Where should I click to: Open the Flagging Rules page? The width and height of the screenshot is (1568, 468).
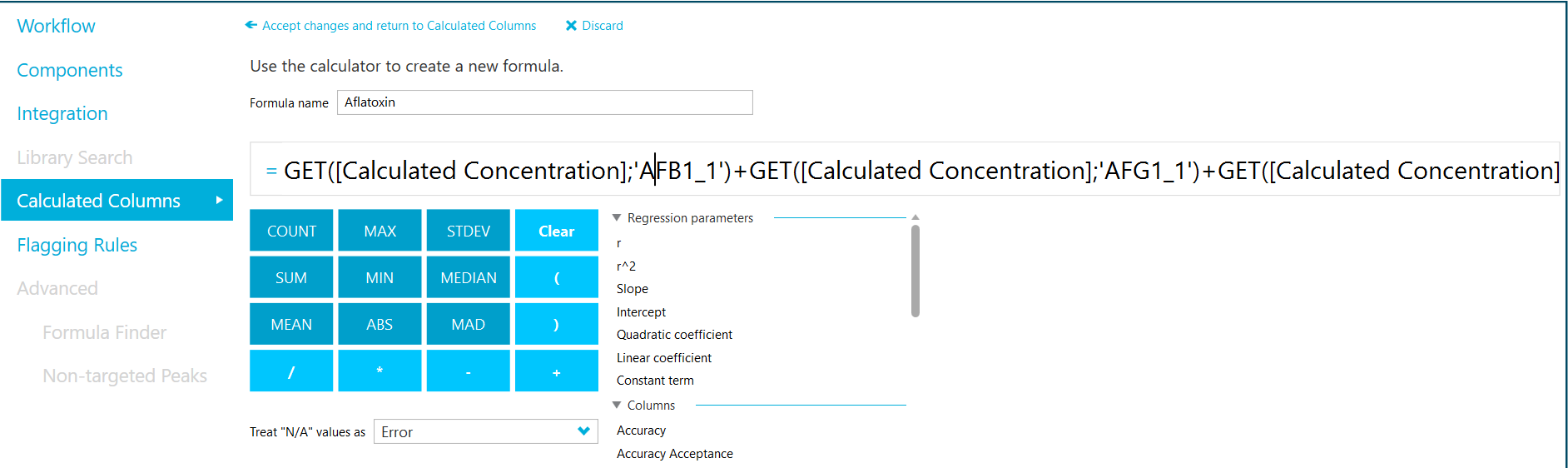click(x=77, y=245)
